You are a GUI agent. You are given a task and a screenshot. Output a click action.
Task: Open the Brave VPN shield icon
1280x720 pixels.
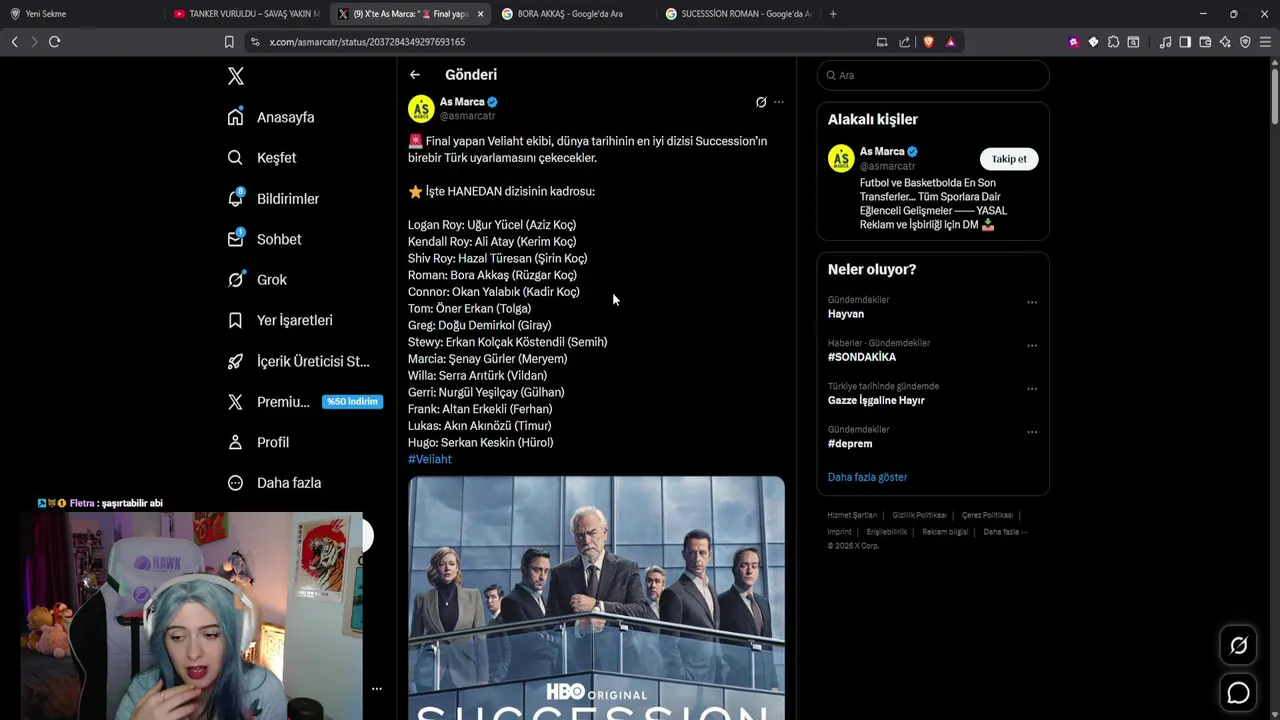1245,42
